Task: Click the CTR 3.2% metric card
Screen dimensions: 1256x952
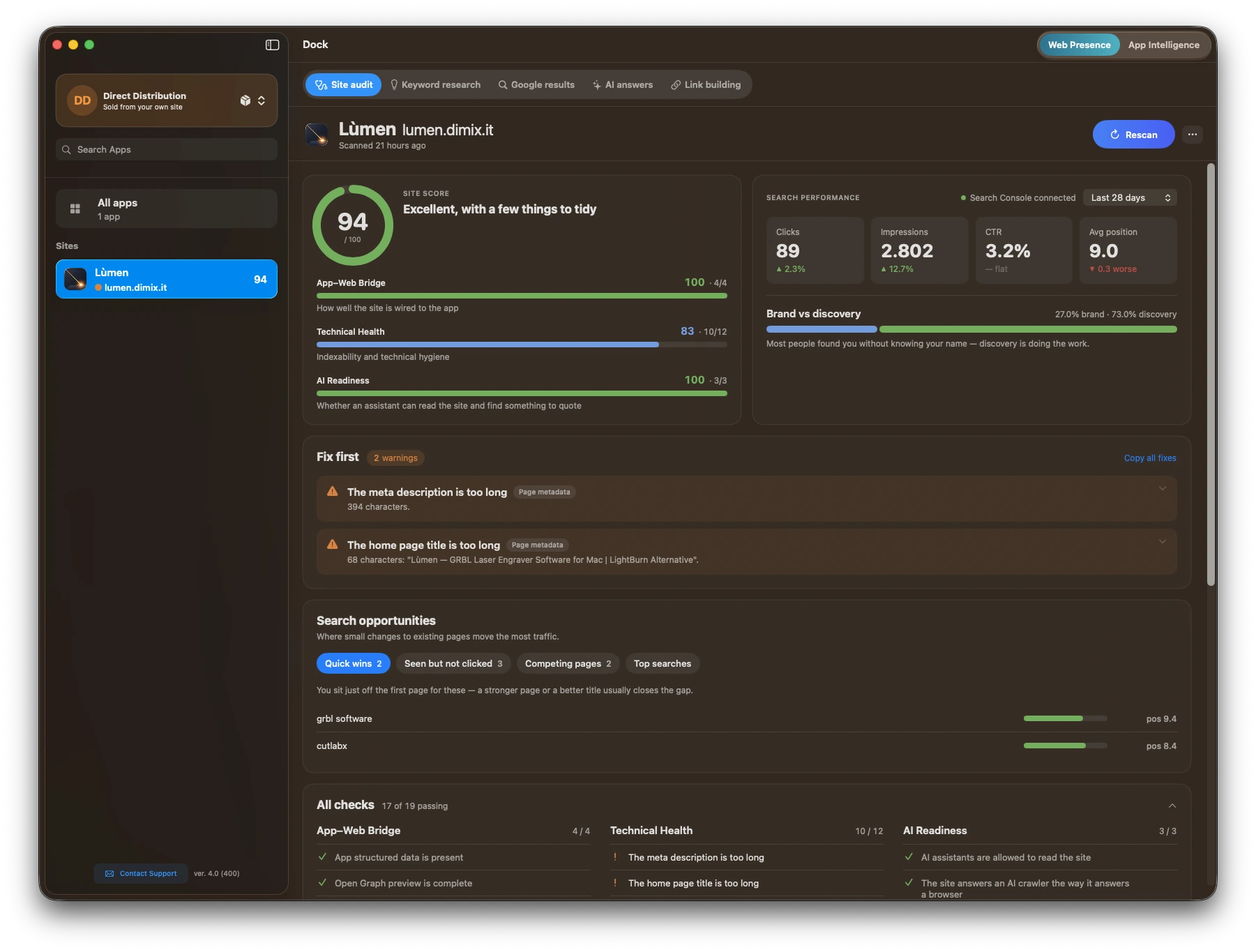Action: (x=1024, y=250)
